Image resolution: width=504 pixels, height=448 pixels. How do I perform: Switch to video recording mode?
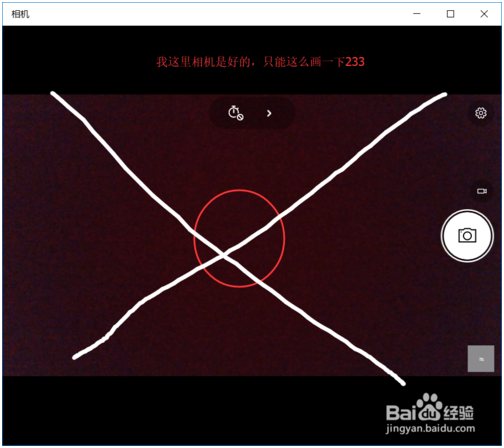pos(482,191)
